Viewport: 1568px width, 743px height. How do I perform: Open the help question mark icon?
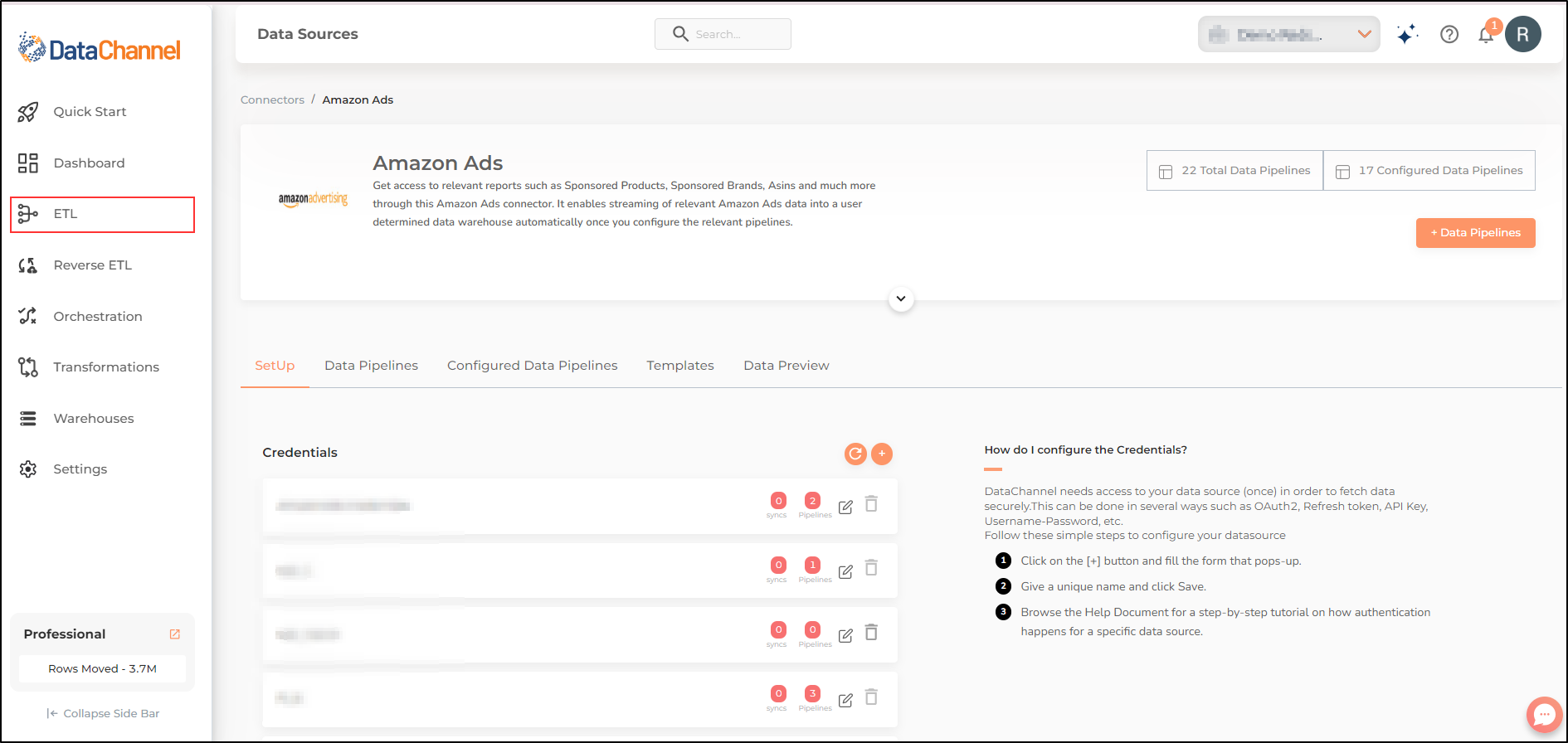[x=1449, y=34]
